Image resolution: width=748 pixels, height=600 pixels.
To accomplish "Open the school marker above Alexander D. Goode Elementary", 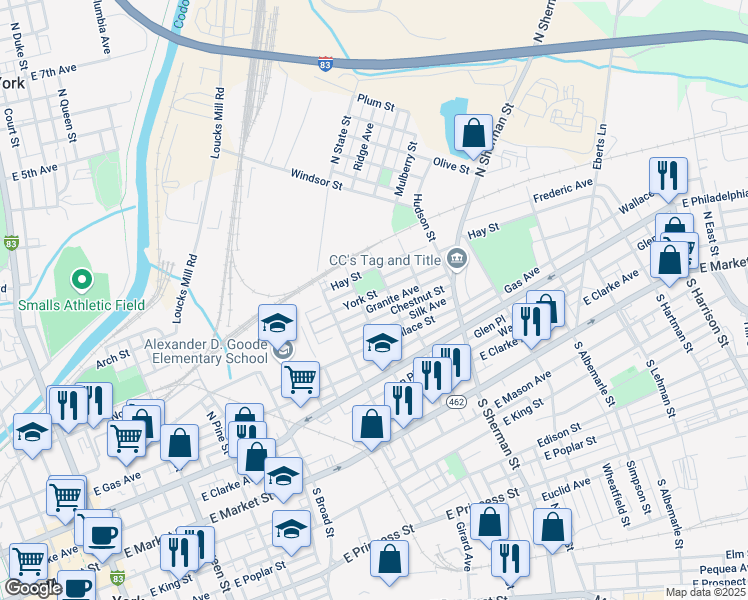I will [x=278, y=324].
